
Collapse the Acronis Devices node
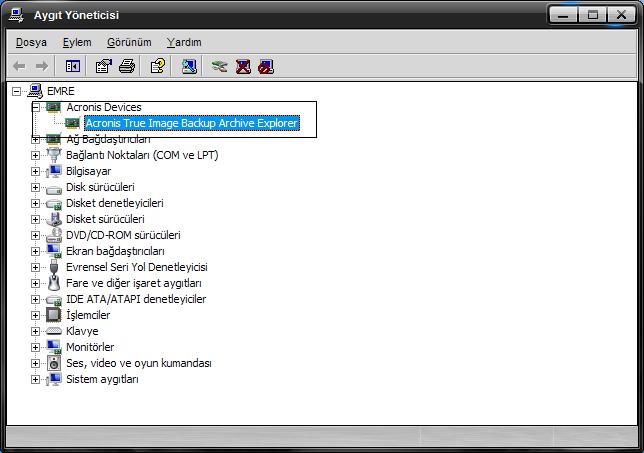point(35,107)
